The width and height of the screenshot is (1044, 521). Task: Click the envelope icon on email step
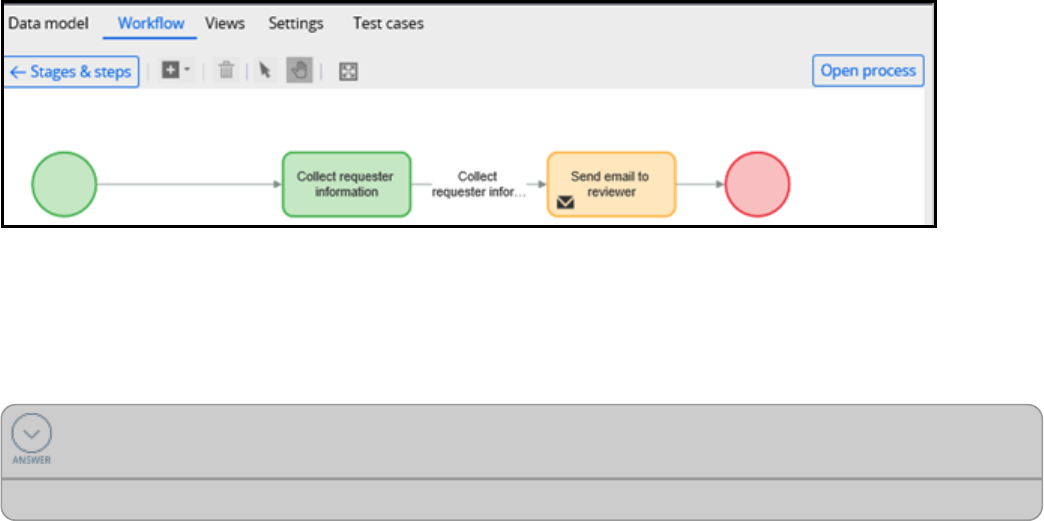click(x=566, y=203)
